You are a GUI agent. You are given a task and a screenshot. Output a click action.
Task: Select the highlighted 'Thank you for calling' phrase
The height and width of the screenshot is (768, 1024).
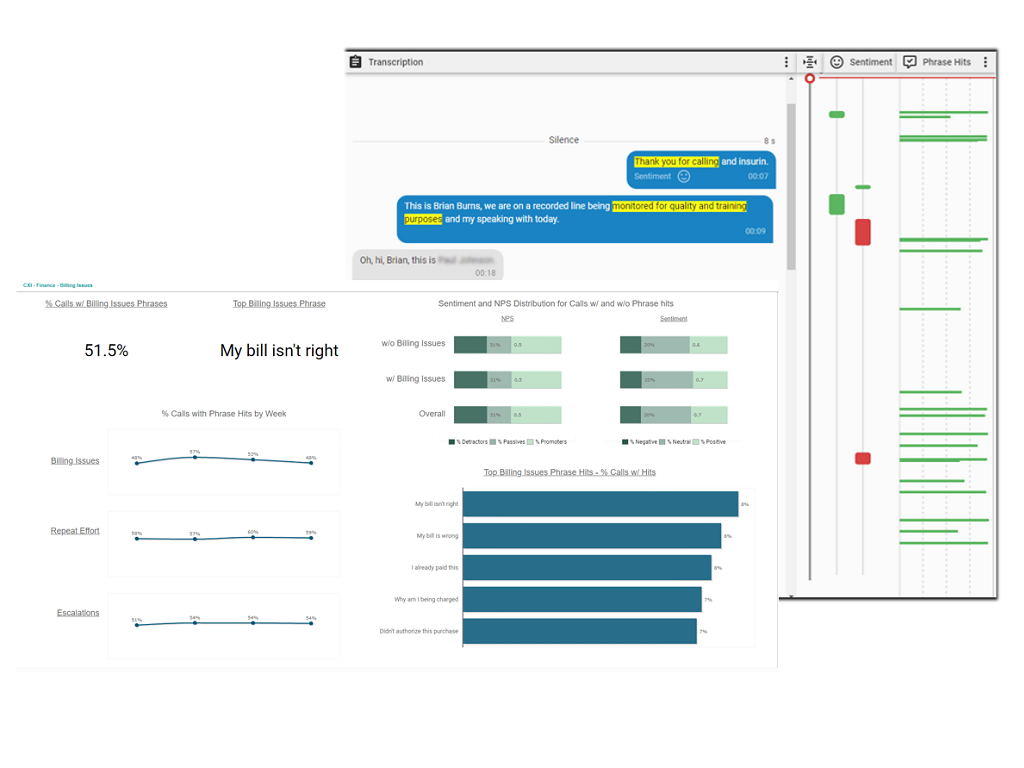tap(676, 161)
